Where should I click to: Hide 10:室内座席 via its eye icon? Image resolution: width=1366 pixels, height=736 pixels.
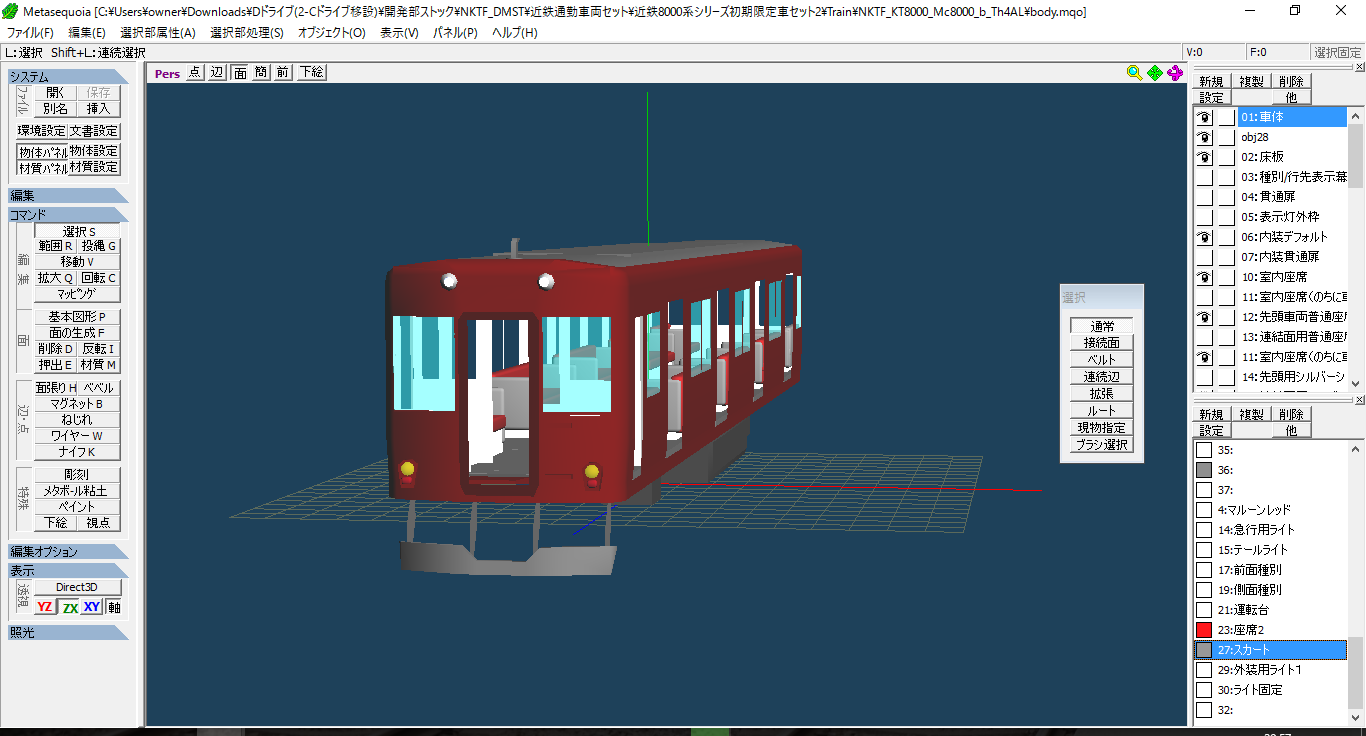(1205, 277)
